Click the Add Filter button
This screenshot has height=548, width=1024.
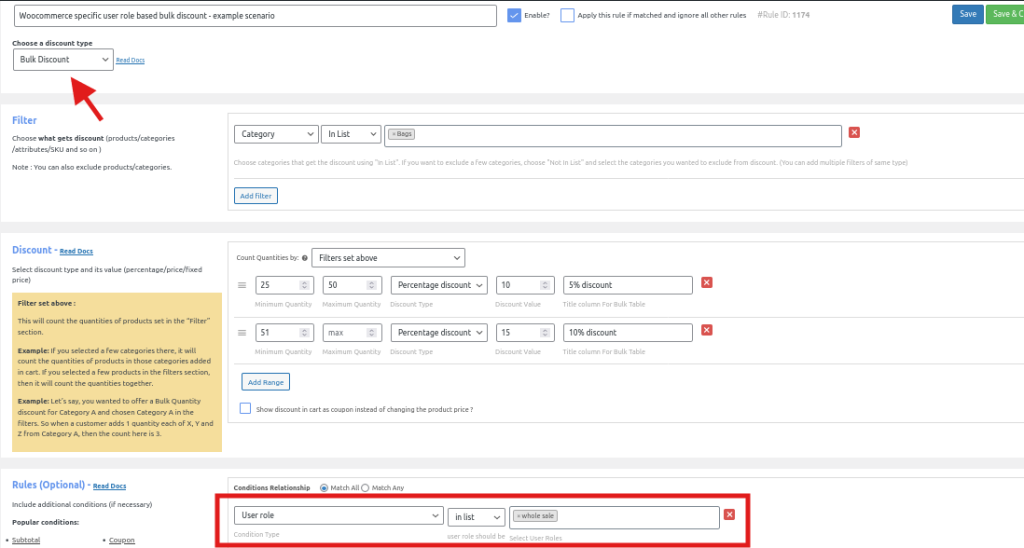pos(255,195)
